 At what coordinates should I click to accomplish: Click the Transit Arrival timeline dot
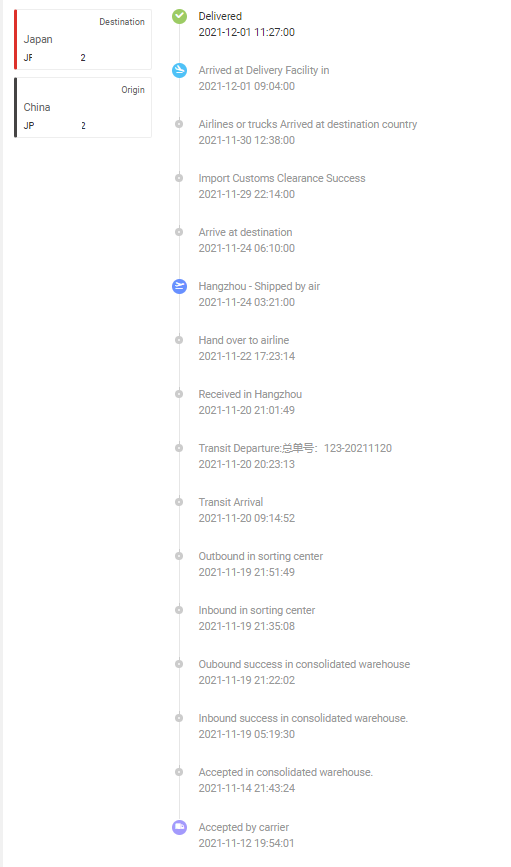[x=179, y=502]
